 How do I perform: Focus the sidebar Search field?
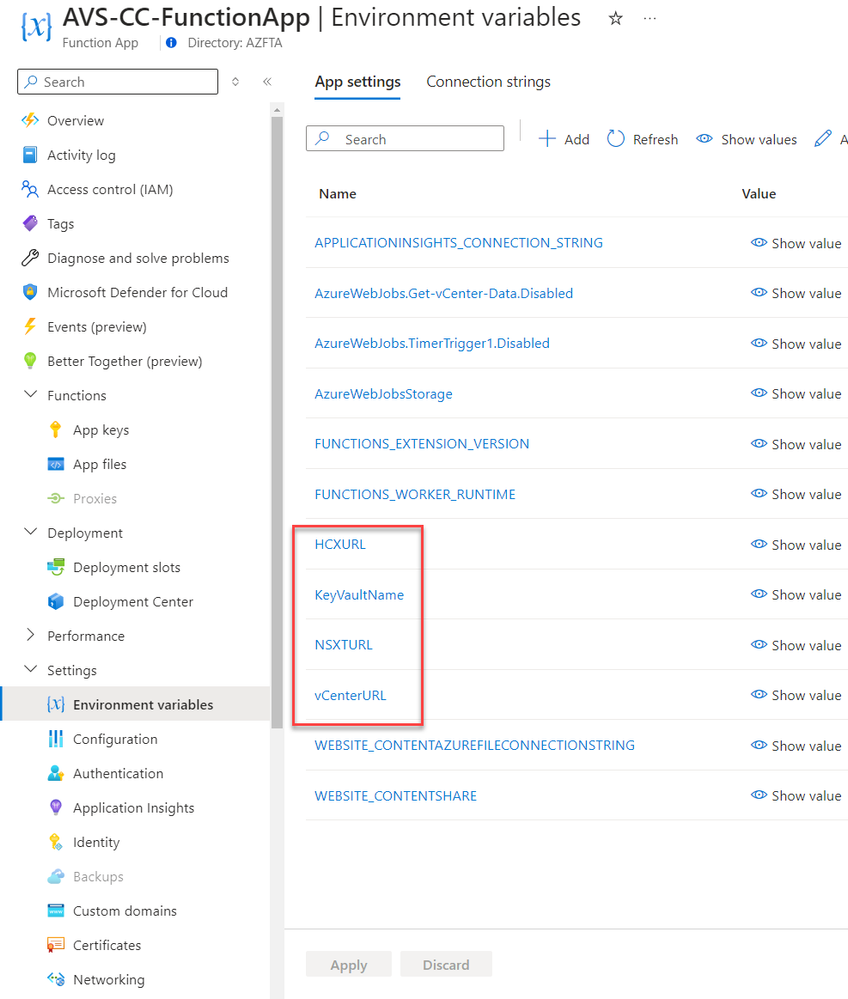point(118,82)
